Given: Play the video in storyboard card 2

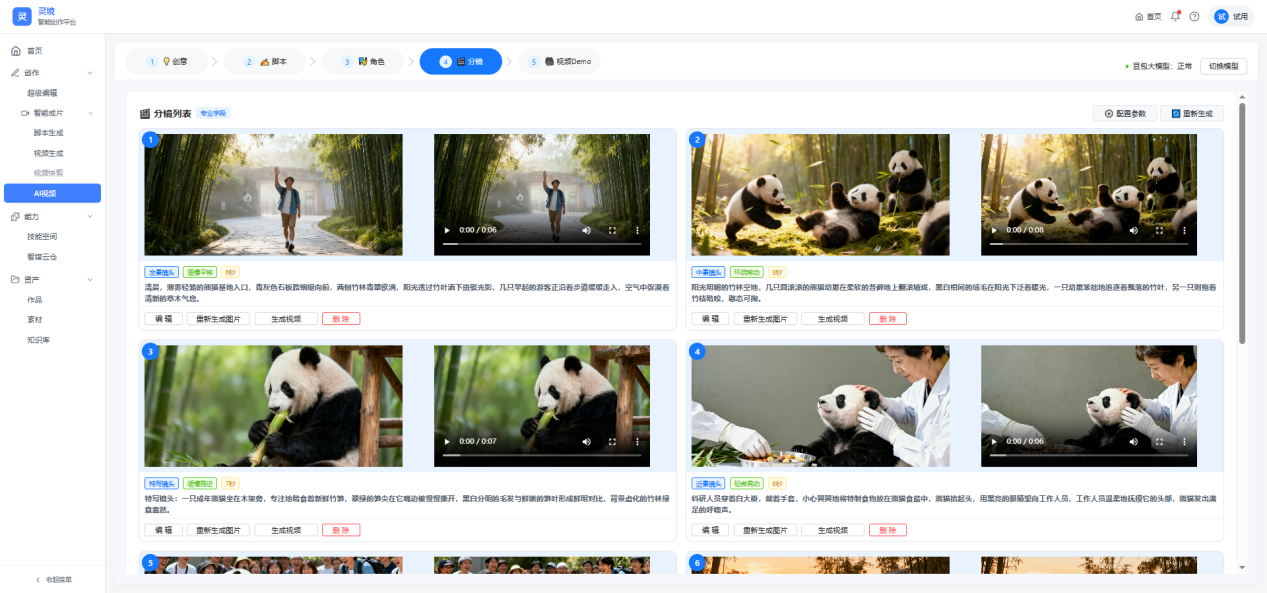Looking at the screenshot, I should (x=995, y=230).
